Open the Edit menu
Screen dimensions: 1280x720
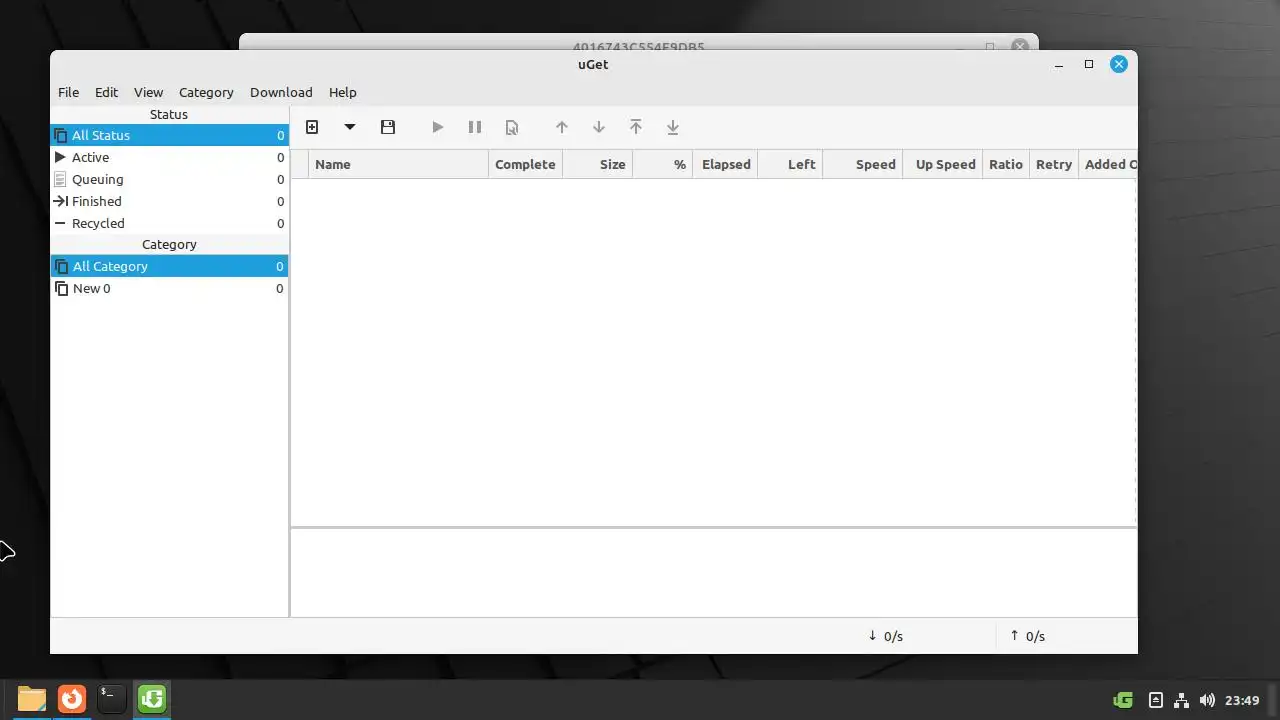pos(106,92)
